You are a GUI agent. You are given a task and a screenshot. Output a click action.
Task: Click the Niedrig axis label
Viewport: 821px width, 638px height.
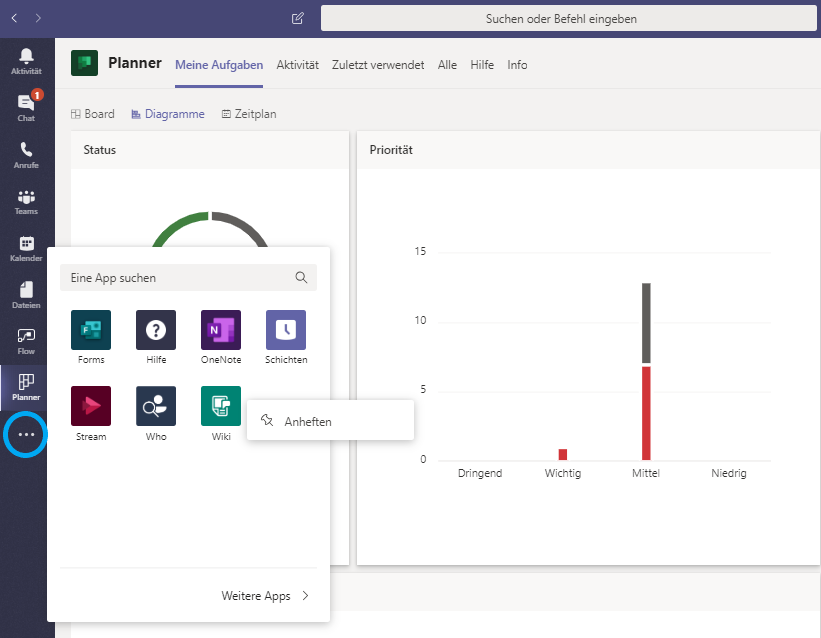[728, 473]
